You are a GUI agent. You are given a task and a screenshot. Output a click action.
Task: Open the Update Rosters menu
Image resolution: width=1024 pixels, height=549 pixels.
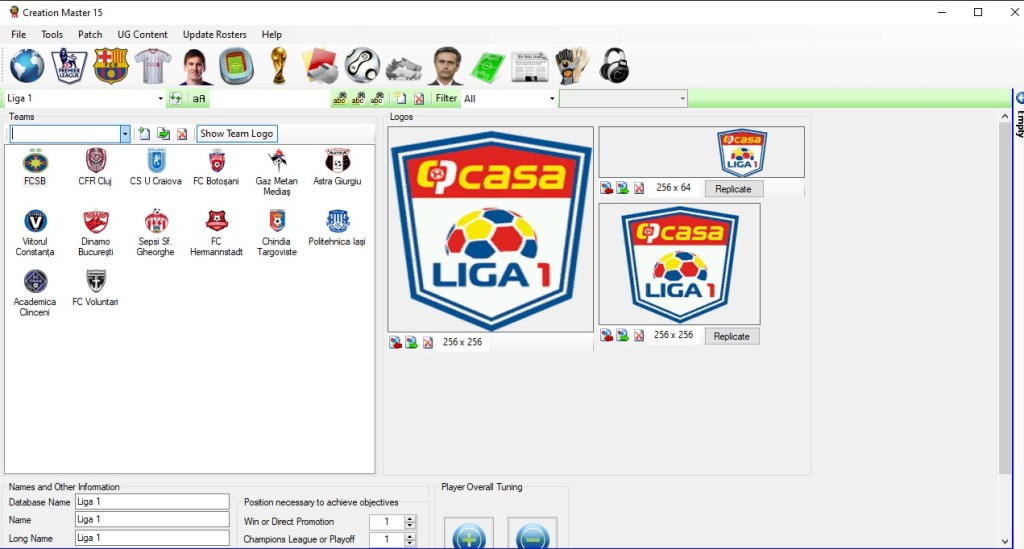[214, 34]
